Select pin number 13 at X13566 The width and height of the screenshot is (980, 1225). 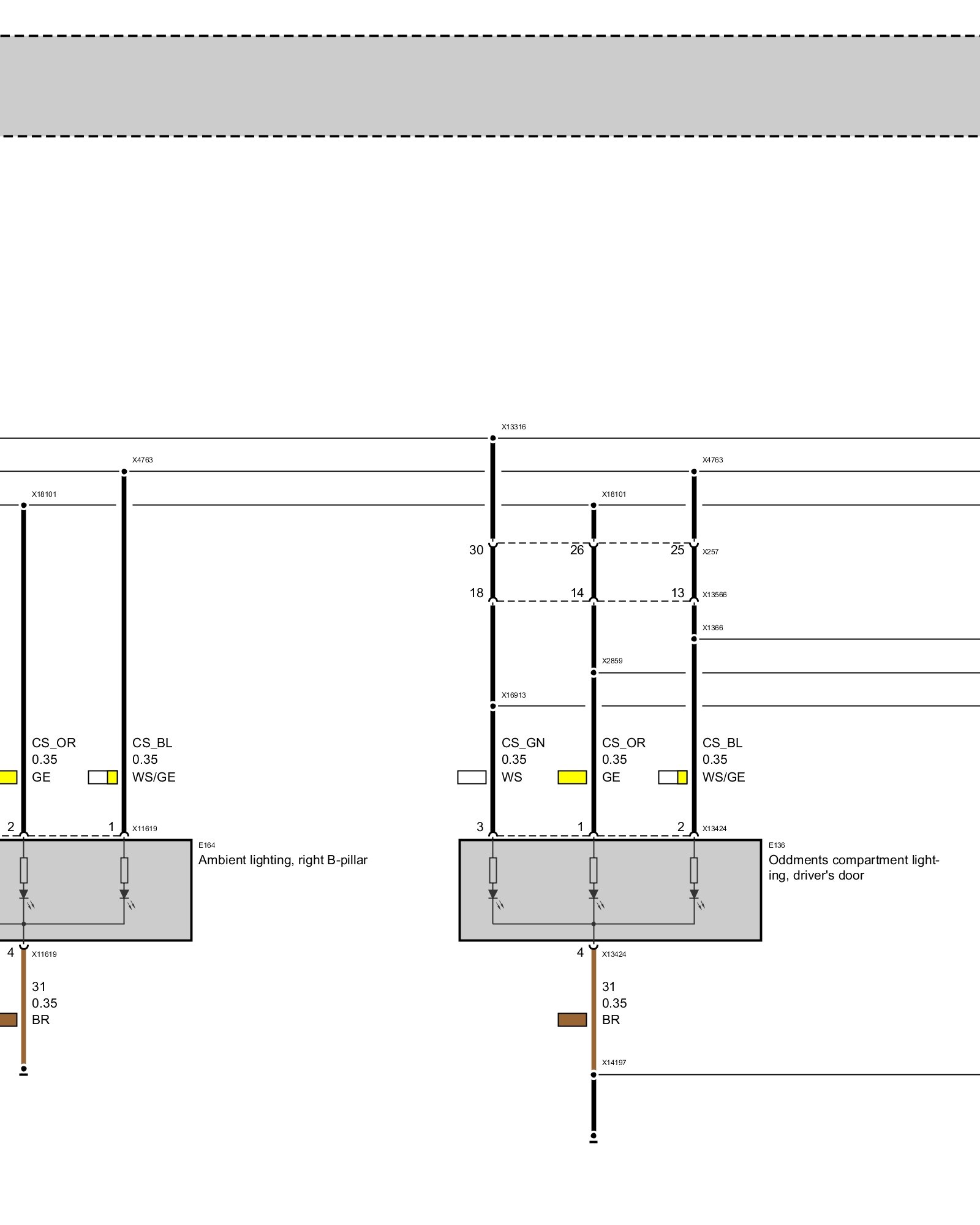point(677,593)
